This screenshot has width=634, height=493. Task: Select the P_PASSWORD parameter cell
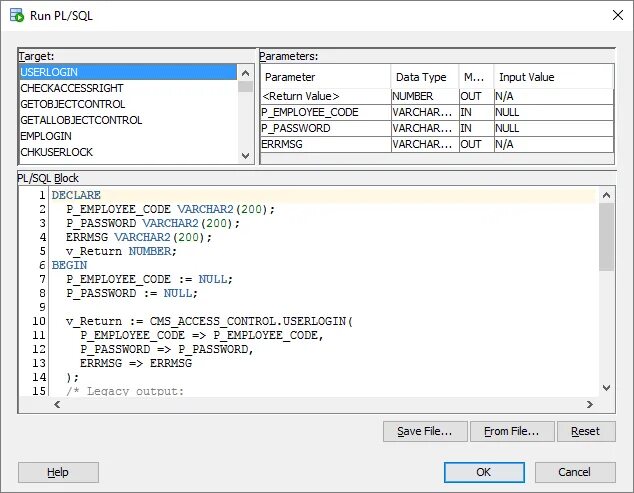click(326, 128)
